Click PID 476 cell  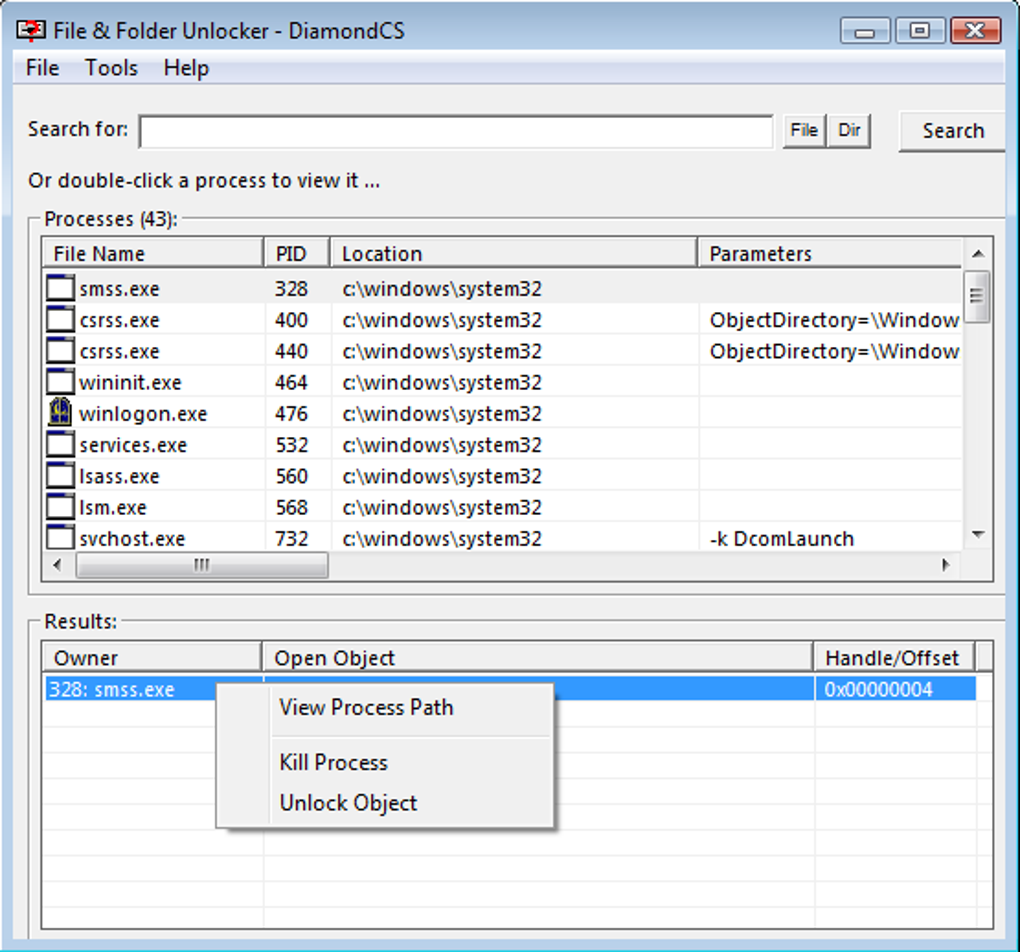[291, 413]
